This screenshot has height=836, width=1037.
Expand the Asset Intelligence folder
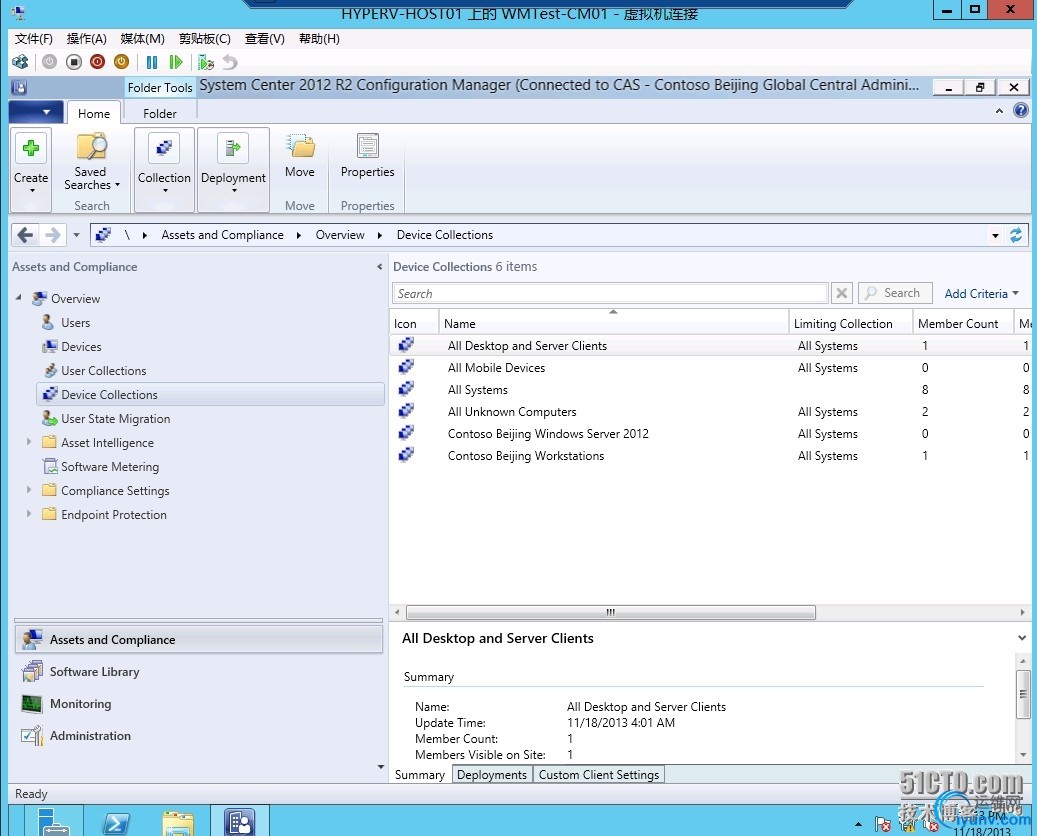coord(28,441)
